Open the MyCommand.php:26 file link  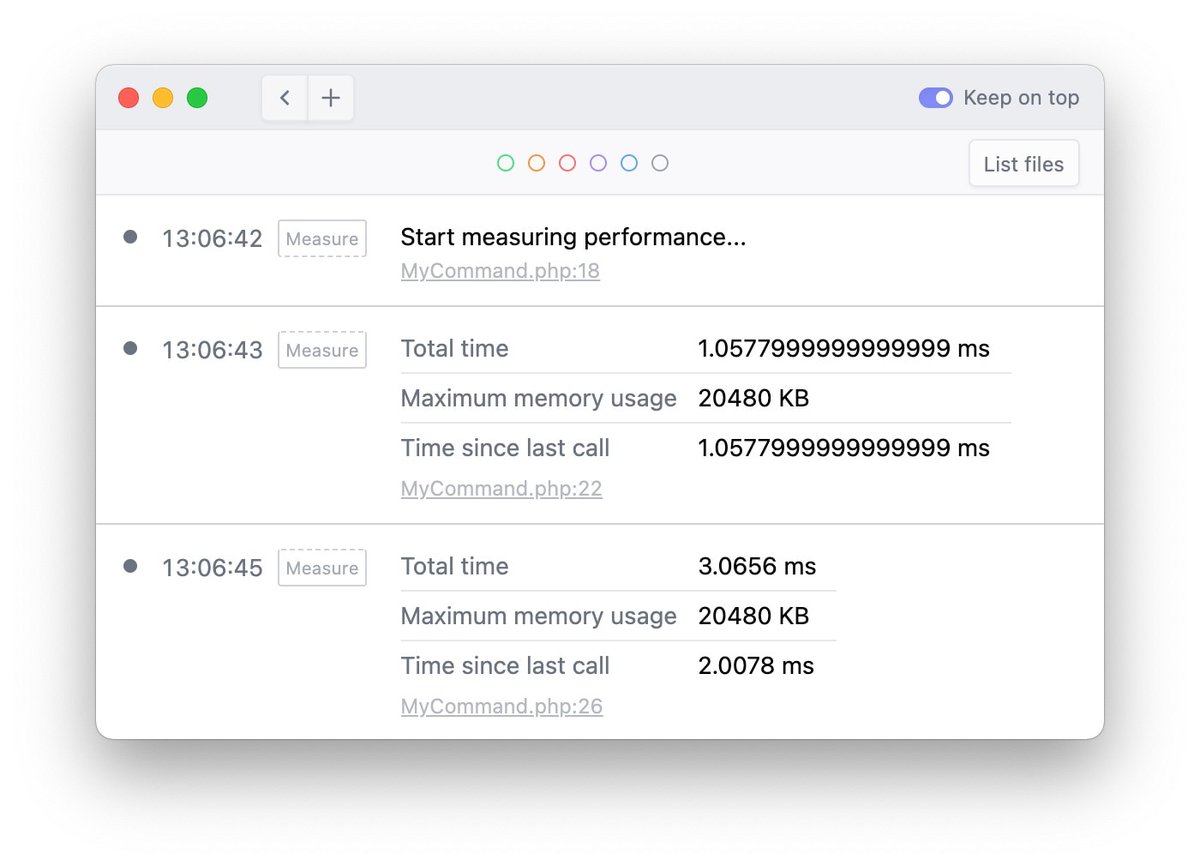(501, 707)
